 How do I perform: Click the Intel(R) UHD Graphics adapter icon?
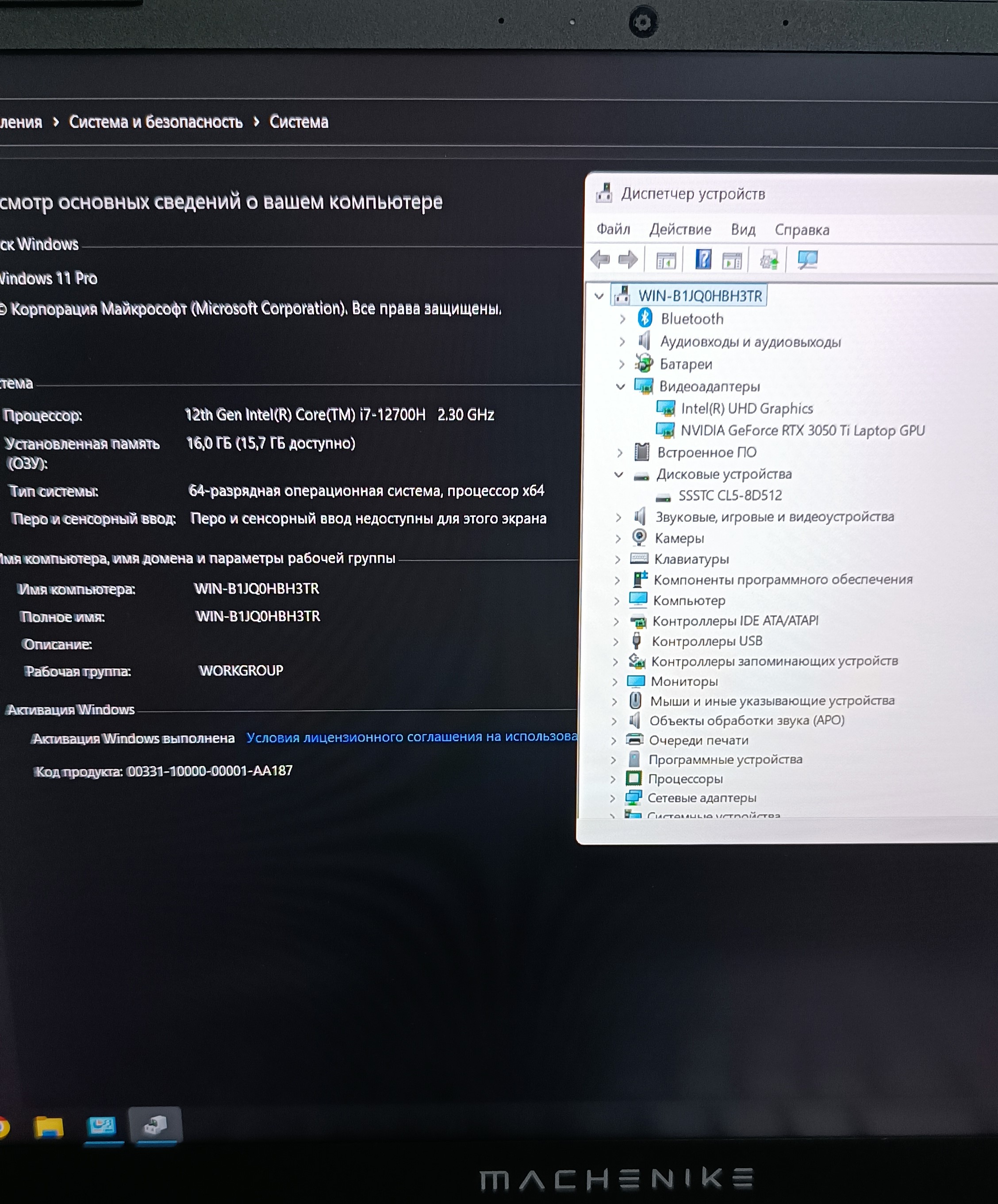(x=665, y=408)
